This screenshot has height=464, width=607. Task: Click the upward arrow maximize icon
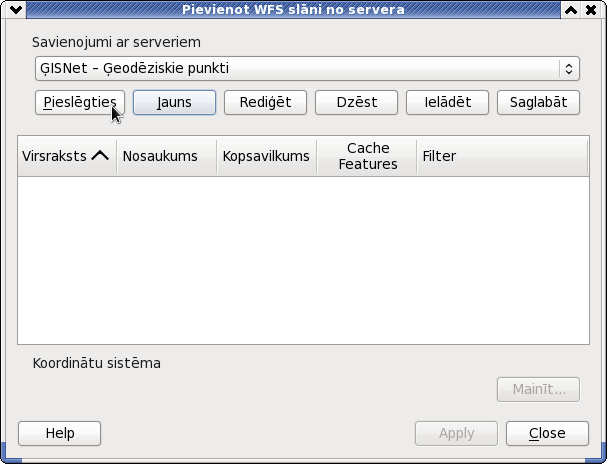pyautogui.click(x=571, y=10)
